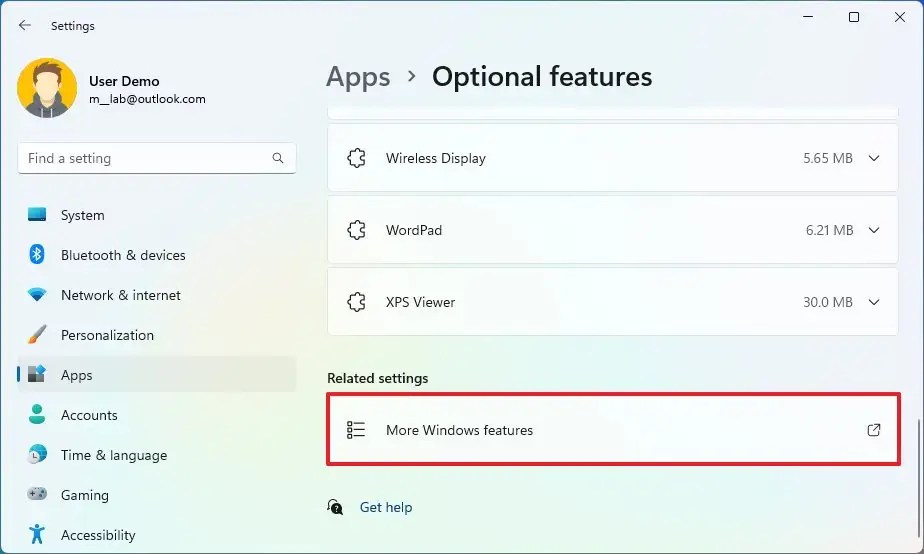Open System settings
The height and width of the screenshot is (554, 924).
click(157, 215)
